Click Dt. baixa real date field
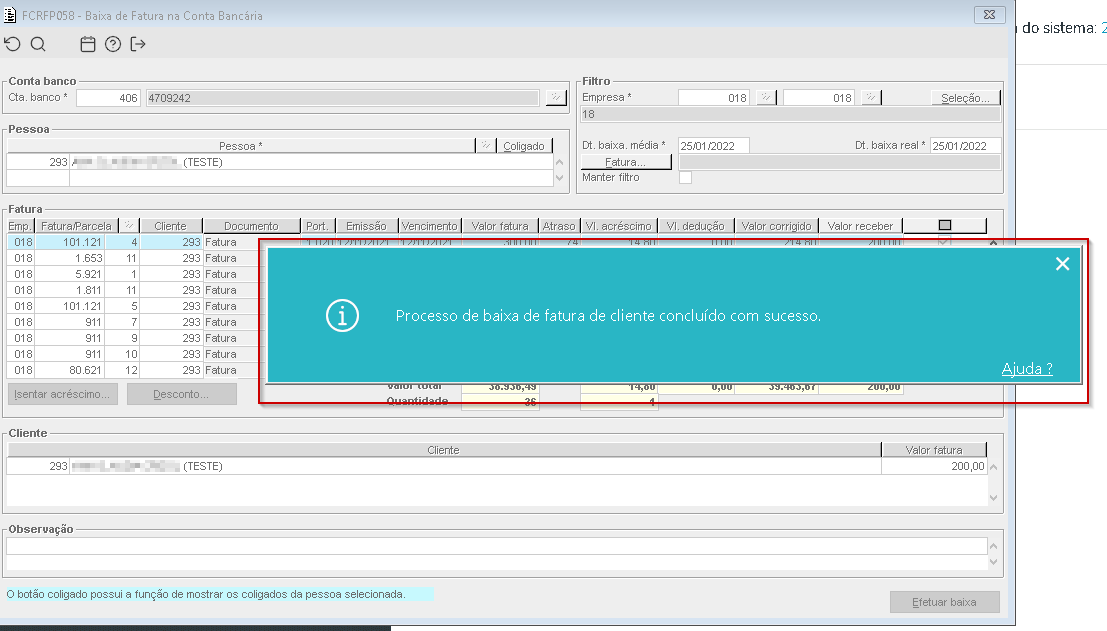 coord(965,145)
